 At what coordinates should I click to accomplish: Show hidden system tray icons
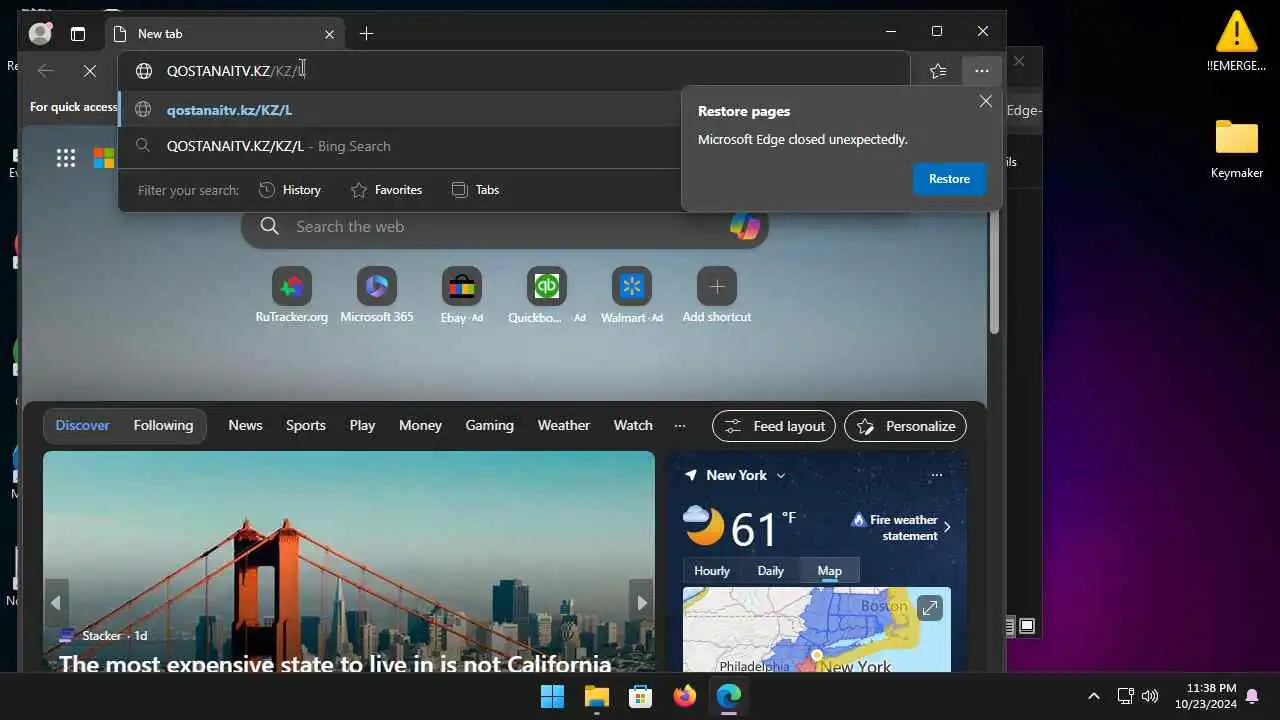[x=1093, y=696]
